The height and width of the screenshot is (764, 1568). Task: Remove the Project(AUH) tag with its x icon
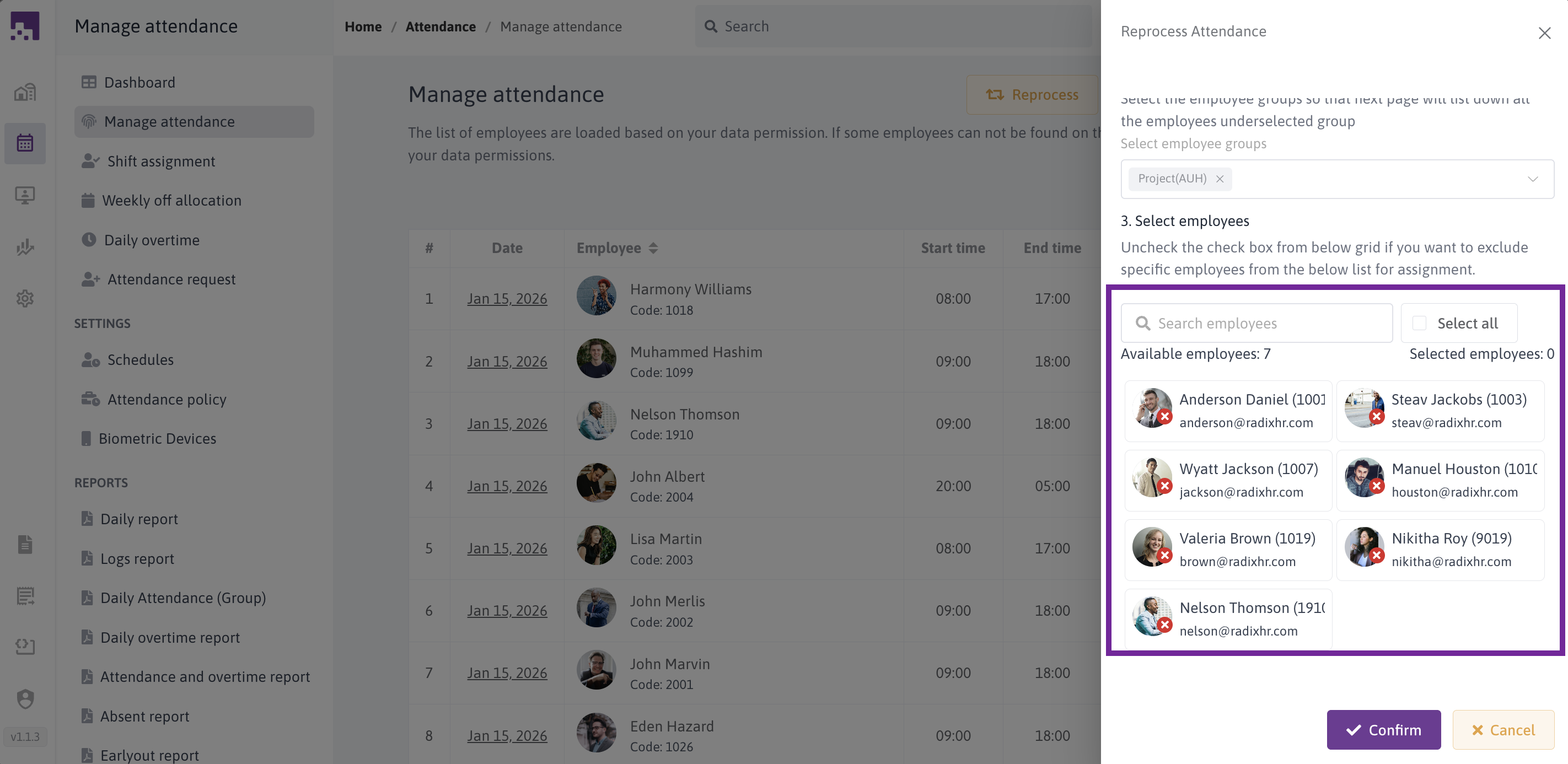click(x=1220, y=179)
